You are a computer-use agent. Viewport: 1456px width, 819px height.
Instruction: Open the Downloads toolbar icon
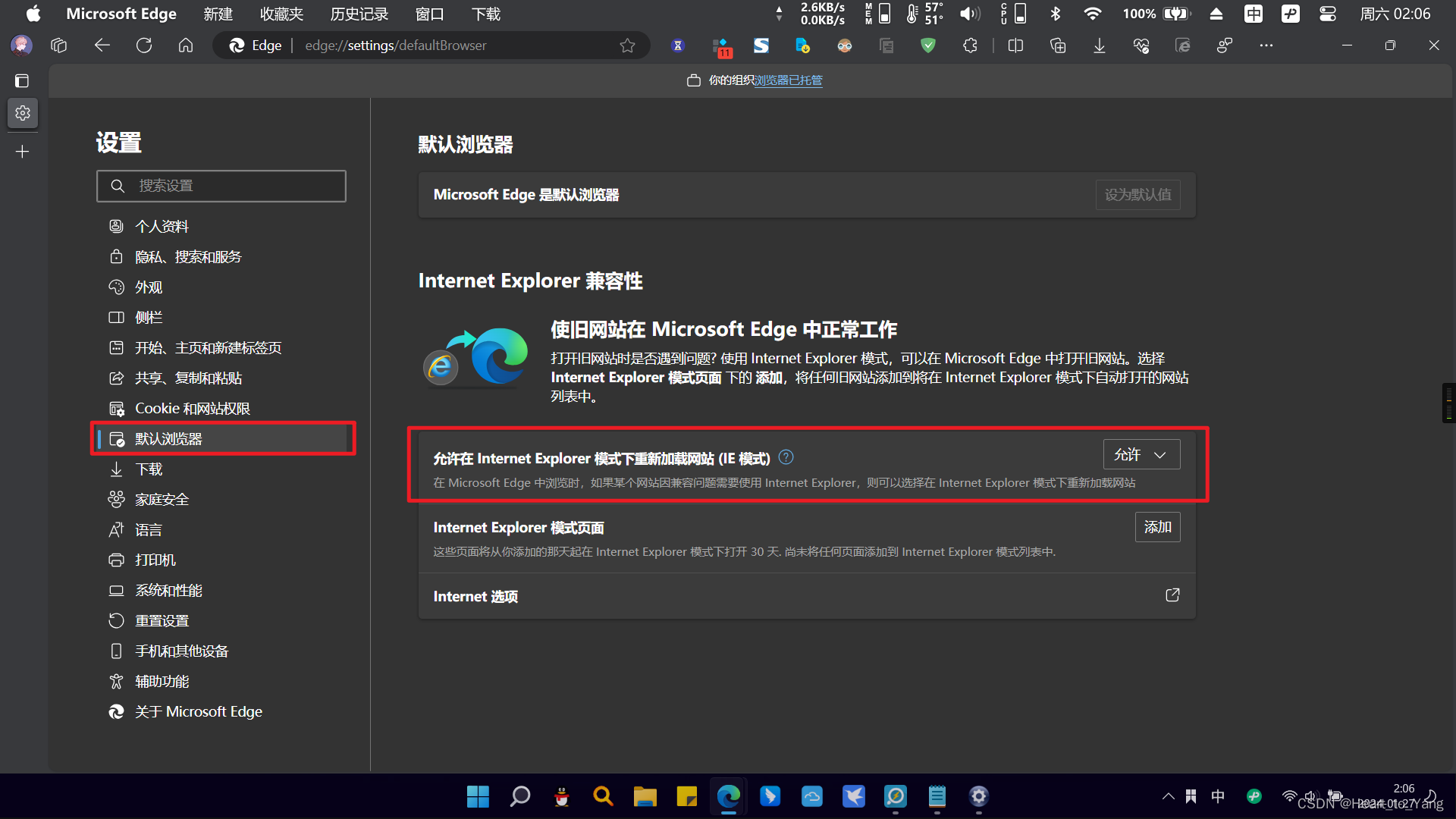(1099, 45)
